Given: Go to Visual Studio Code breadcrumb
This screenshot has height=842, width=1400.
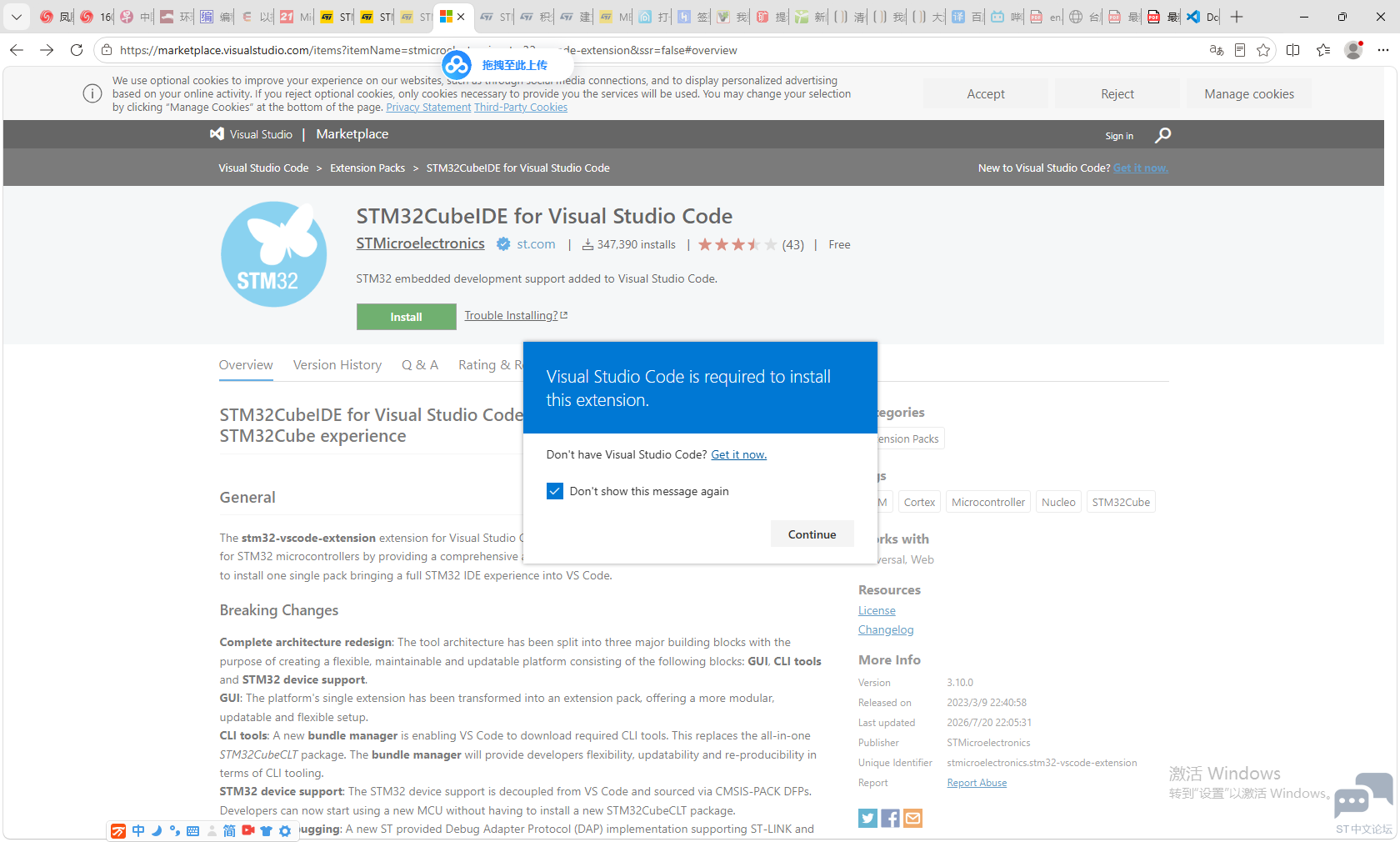Looking at the screenshot, I should point(263,168).
